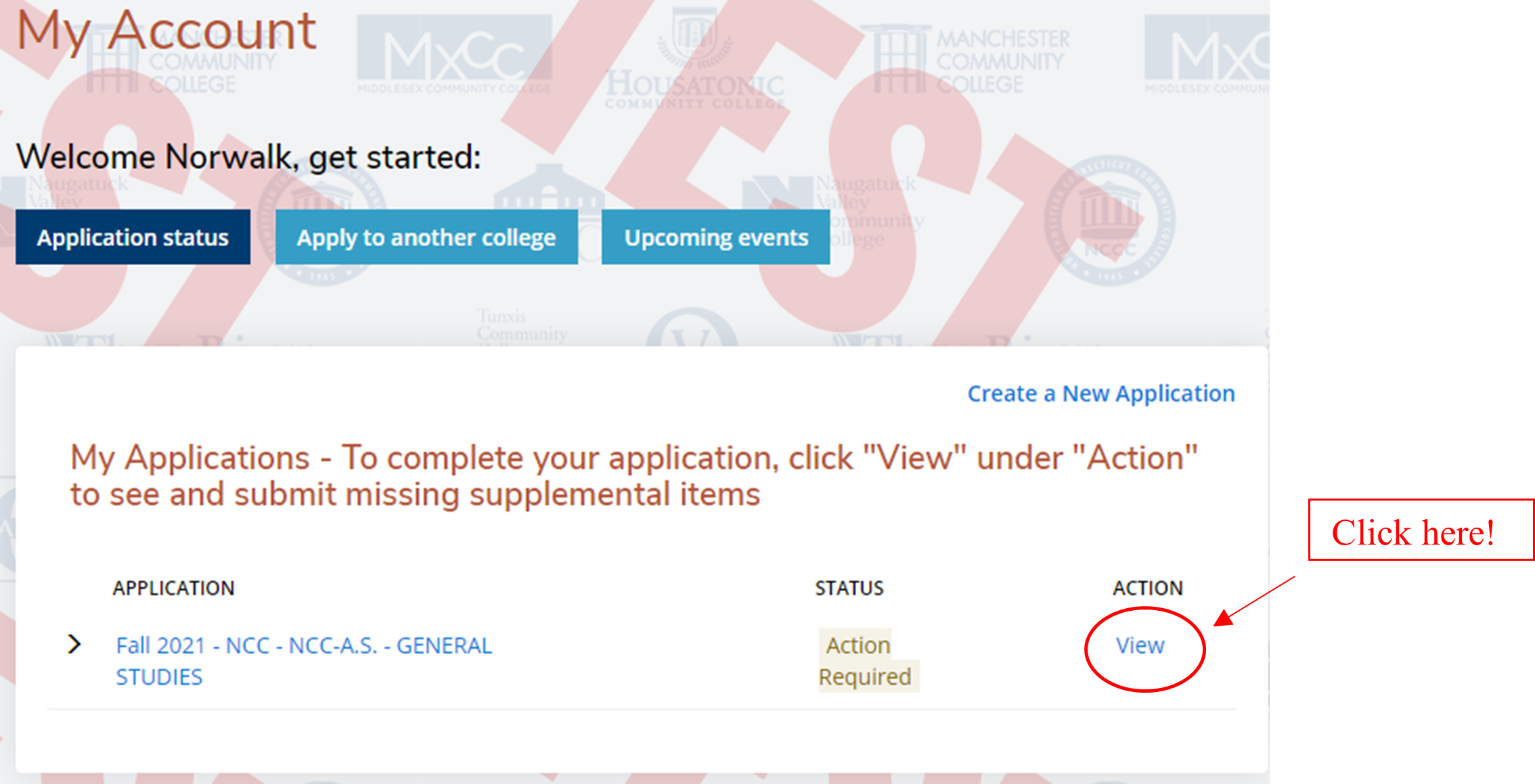
Task: Click the Manchester Community College logo watermark
Action: (x=971, y=61)
